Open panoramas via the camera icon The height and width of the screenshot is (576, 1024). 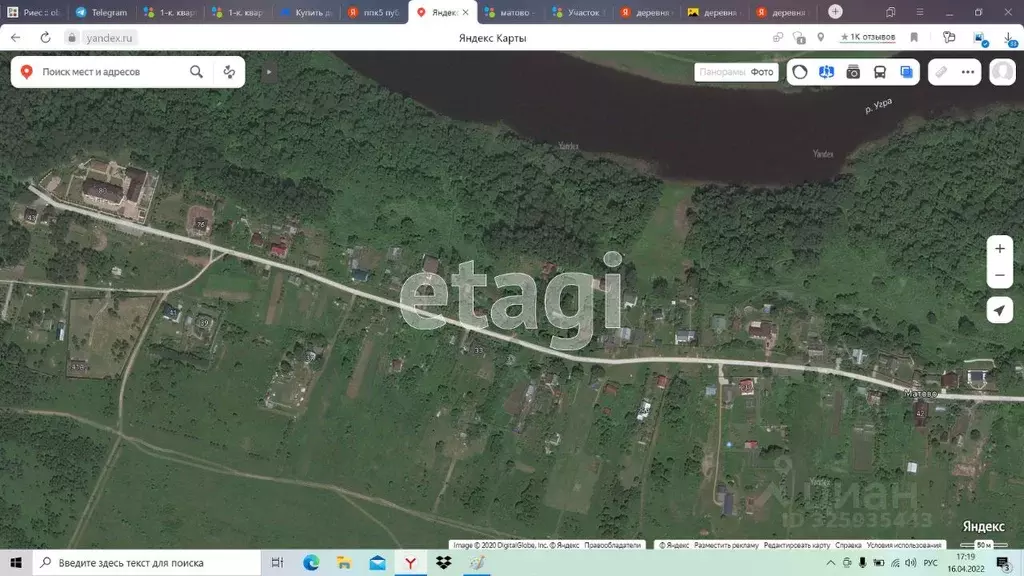(x=854, y=71)
